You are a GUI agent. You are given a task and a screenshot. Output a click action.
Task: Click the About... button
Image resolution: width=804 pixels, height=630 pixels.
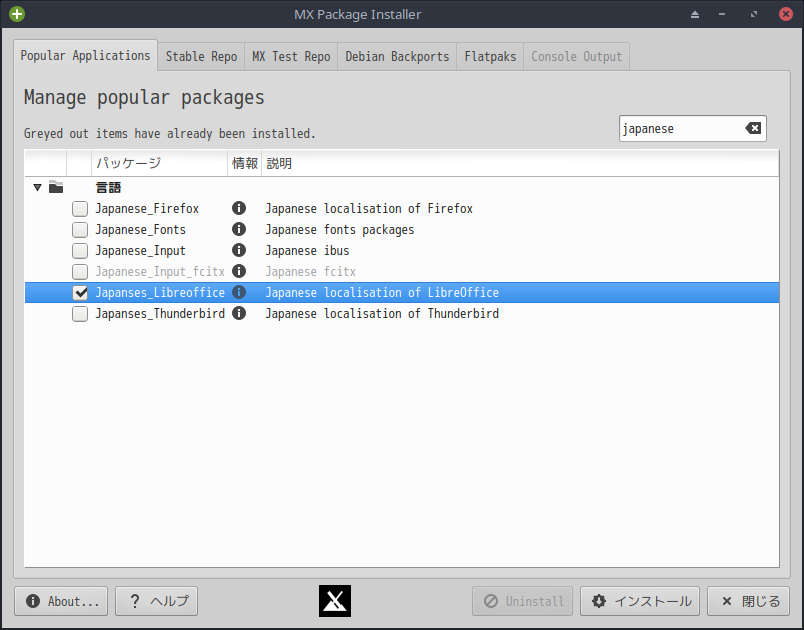point(61,601)
